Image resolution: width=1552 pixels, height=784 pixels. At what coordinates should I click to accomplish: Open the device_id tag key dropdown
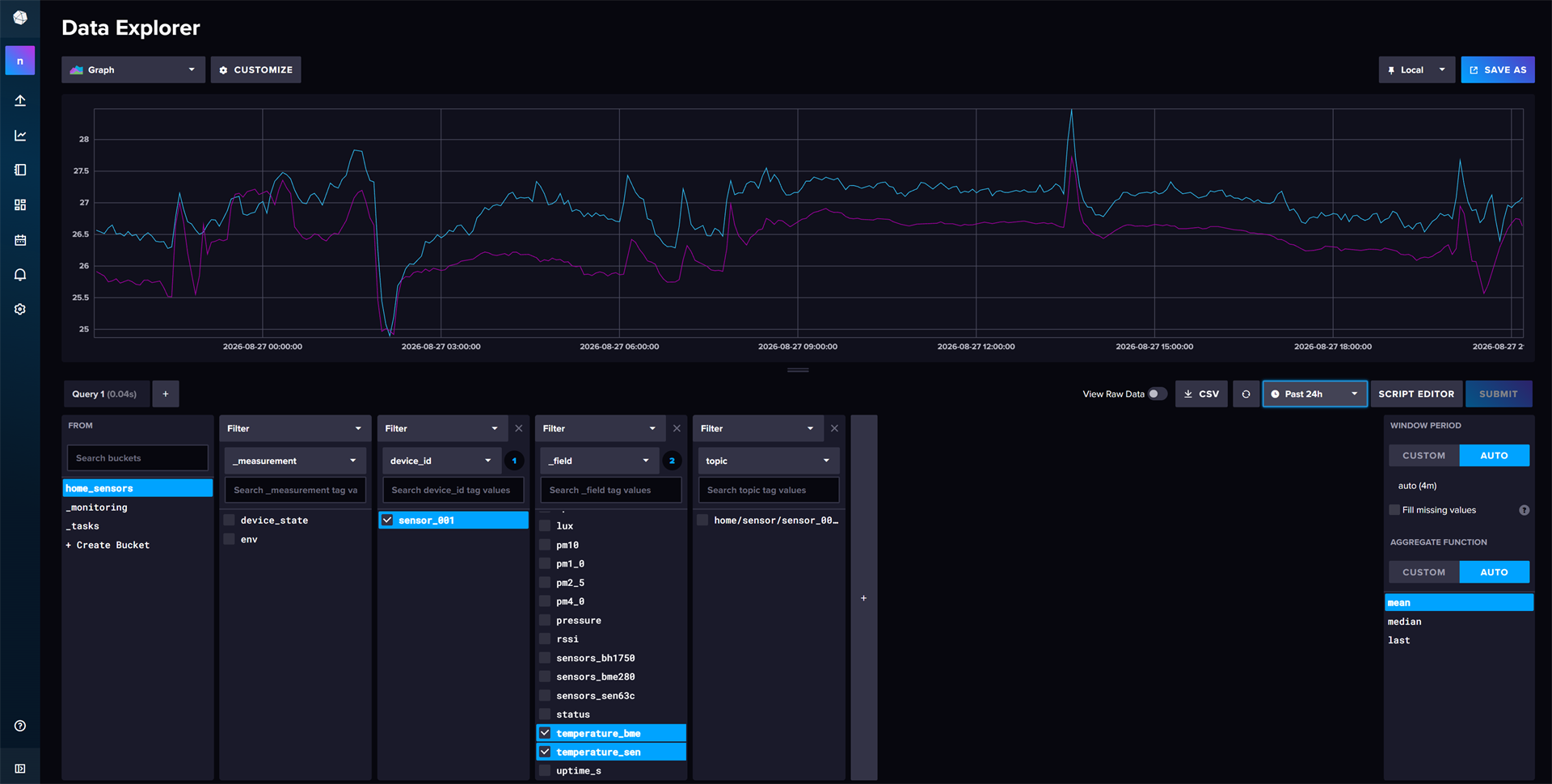[441, 461]
